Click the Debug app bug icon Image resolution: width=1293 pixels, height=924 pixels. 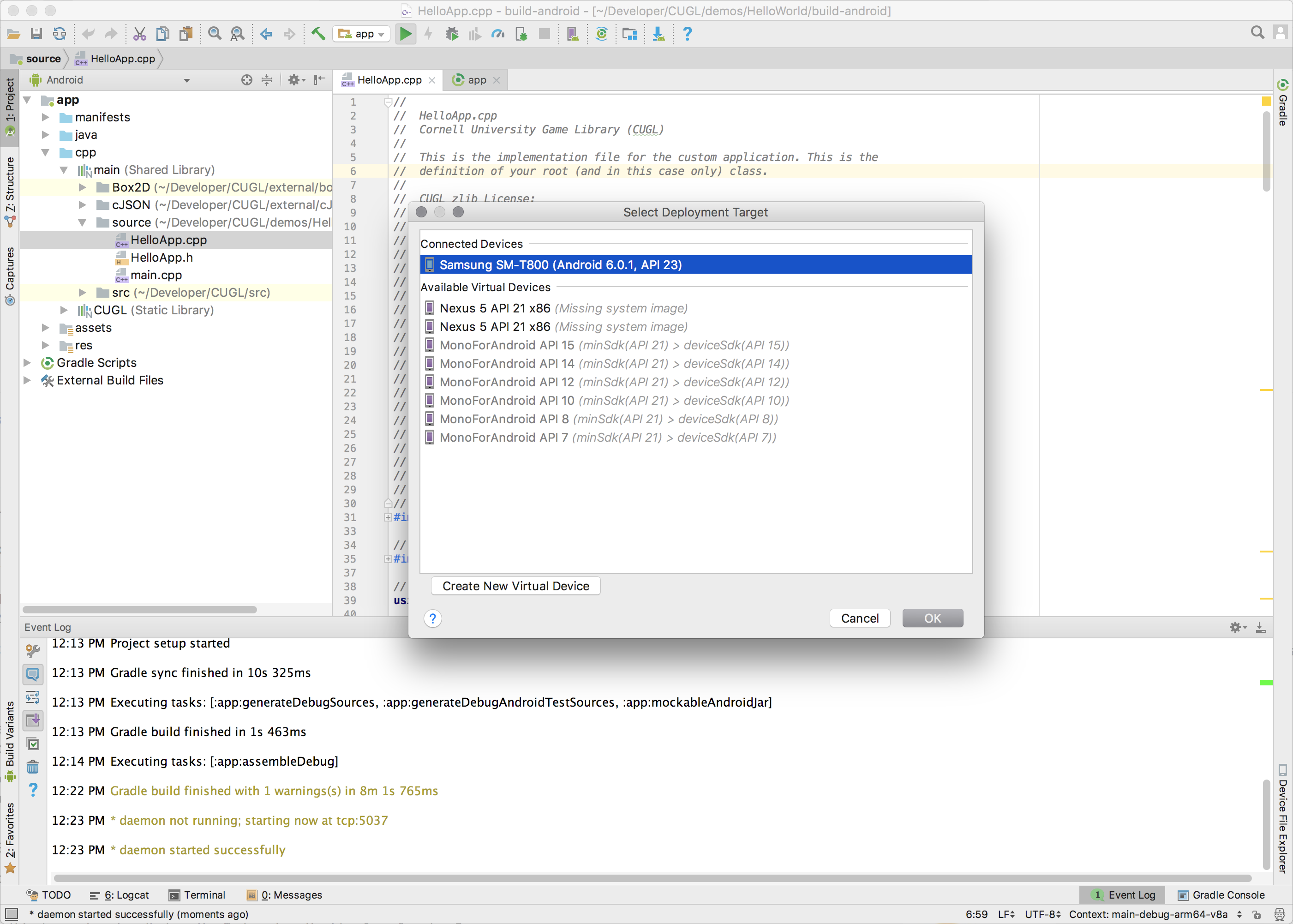coord(452,34)
